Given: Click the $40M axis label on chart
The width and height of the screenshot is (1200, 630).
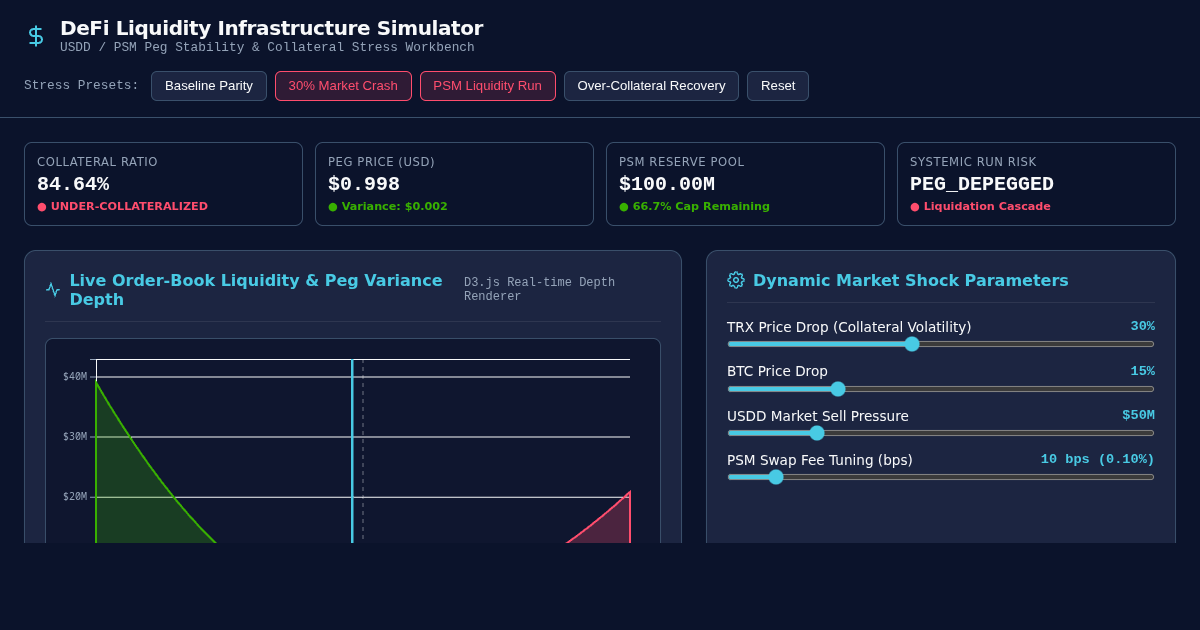Looking at the screenshot, I should pyautogui.click(x=75, y=377).
